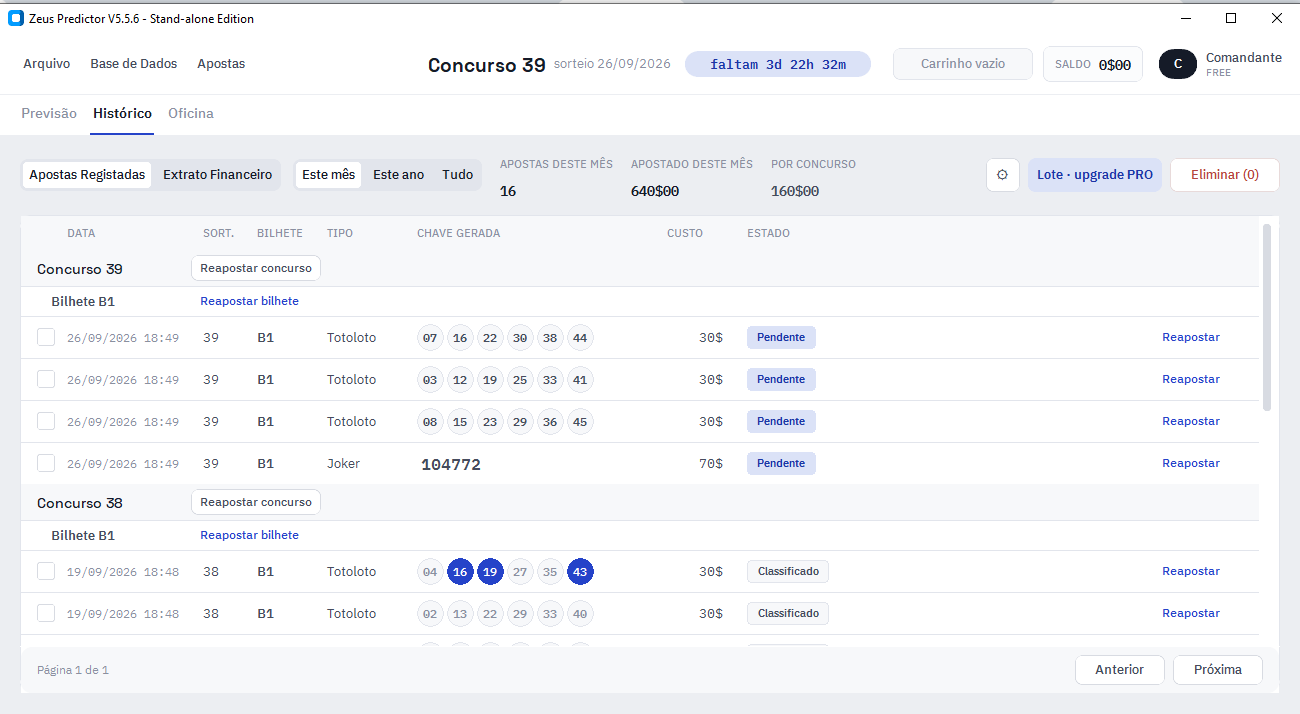
Task: Click the faltam 3d 22h 32m countdown pill
Action: [x=778, y=64]
